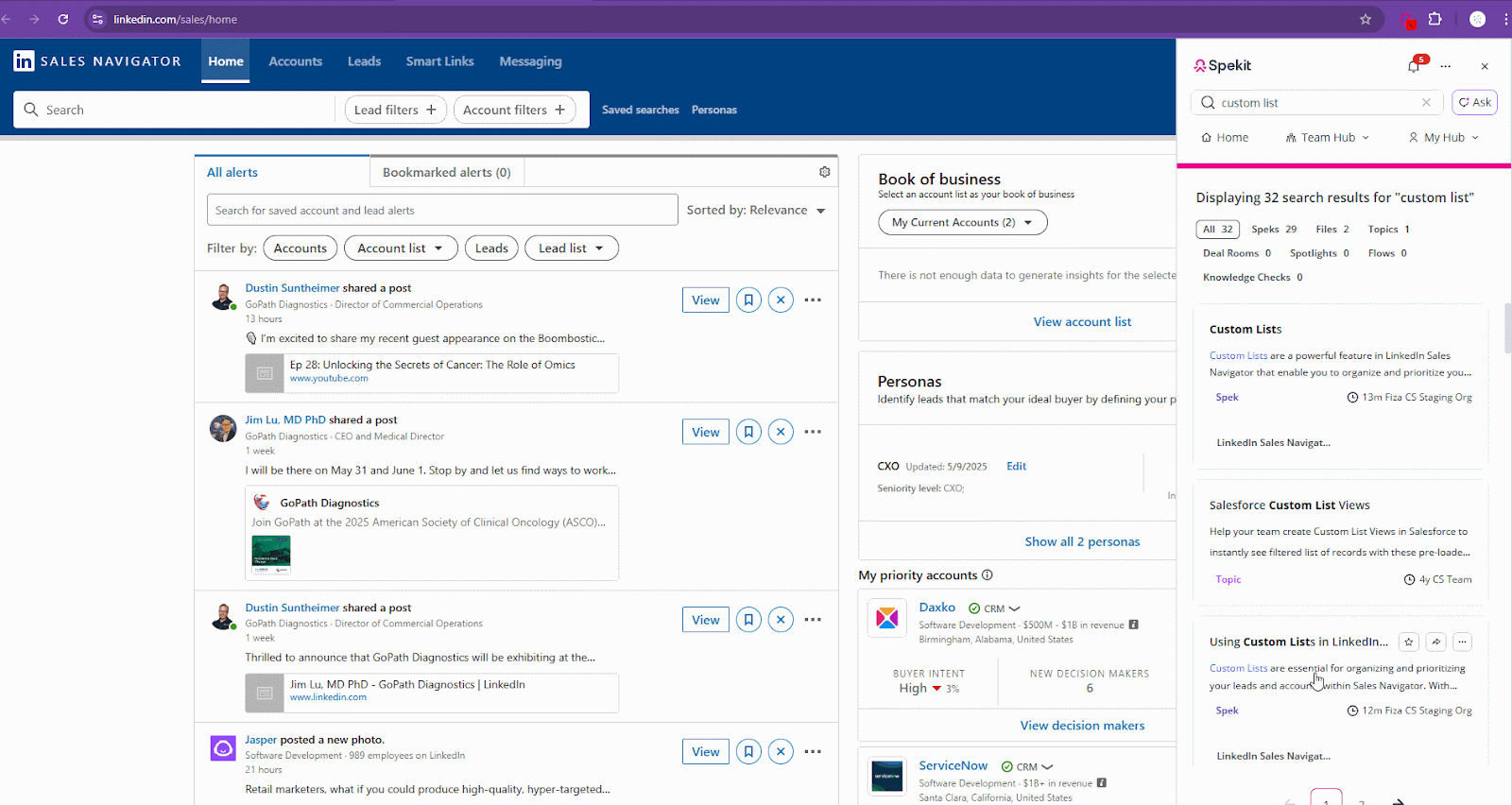Click View decision makers for Daxko
The height and width of the screenshot is (805, 1512).
(1082, 726)
